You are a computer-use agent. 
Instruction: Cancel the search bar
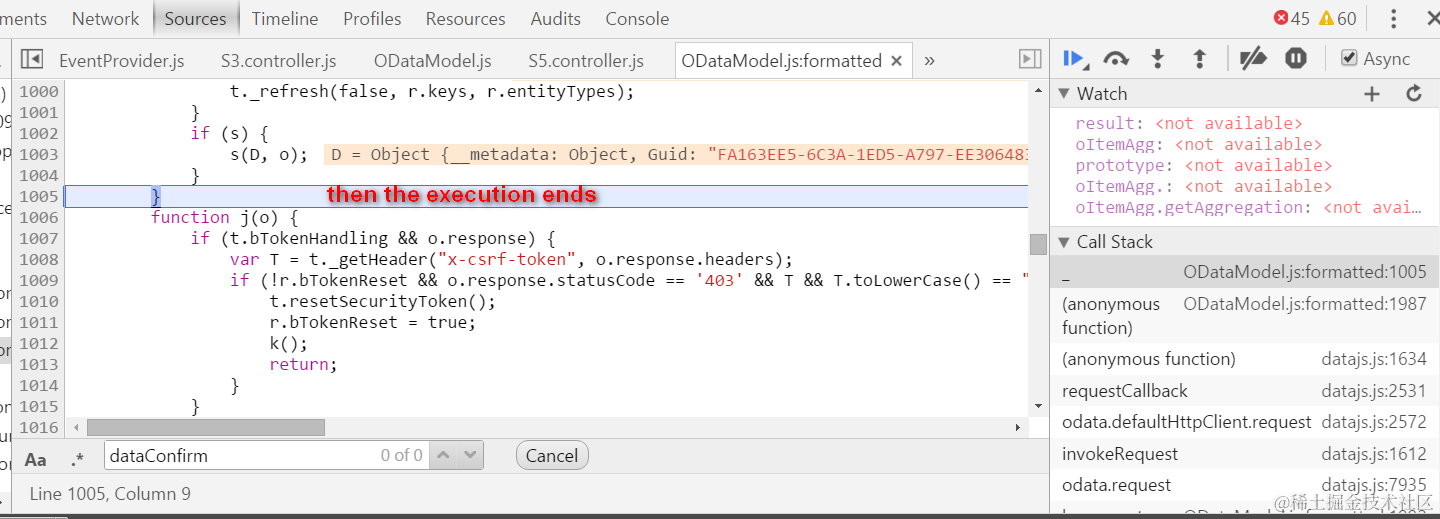coord(552,456)
